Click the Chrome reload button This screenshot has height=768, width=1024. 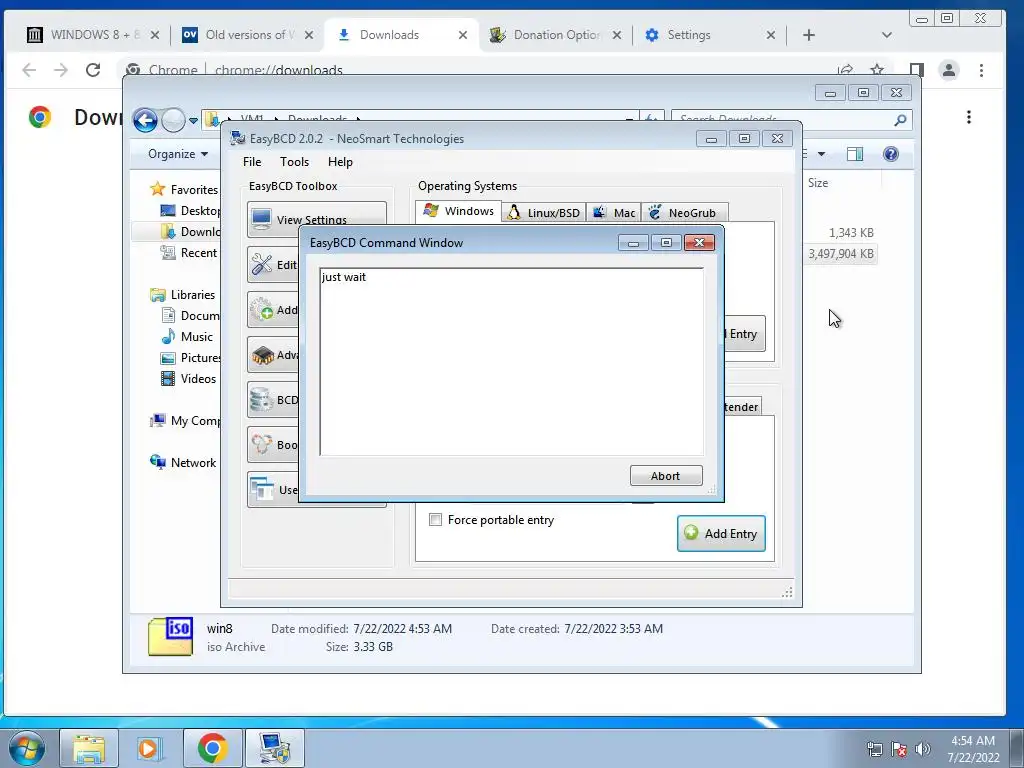(93, 70)
